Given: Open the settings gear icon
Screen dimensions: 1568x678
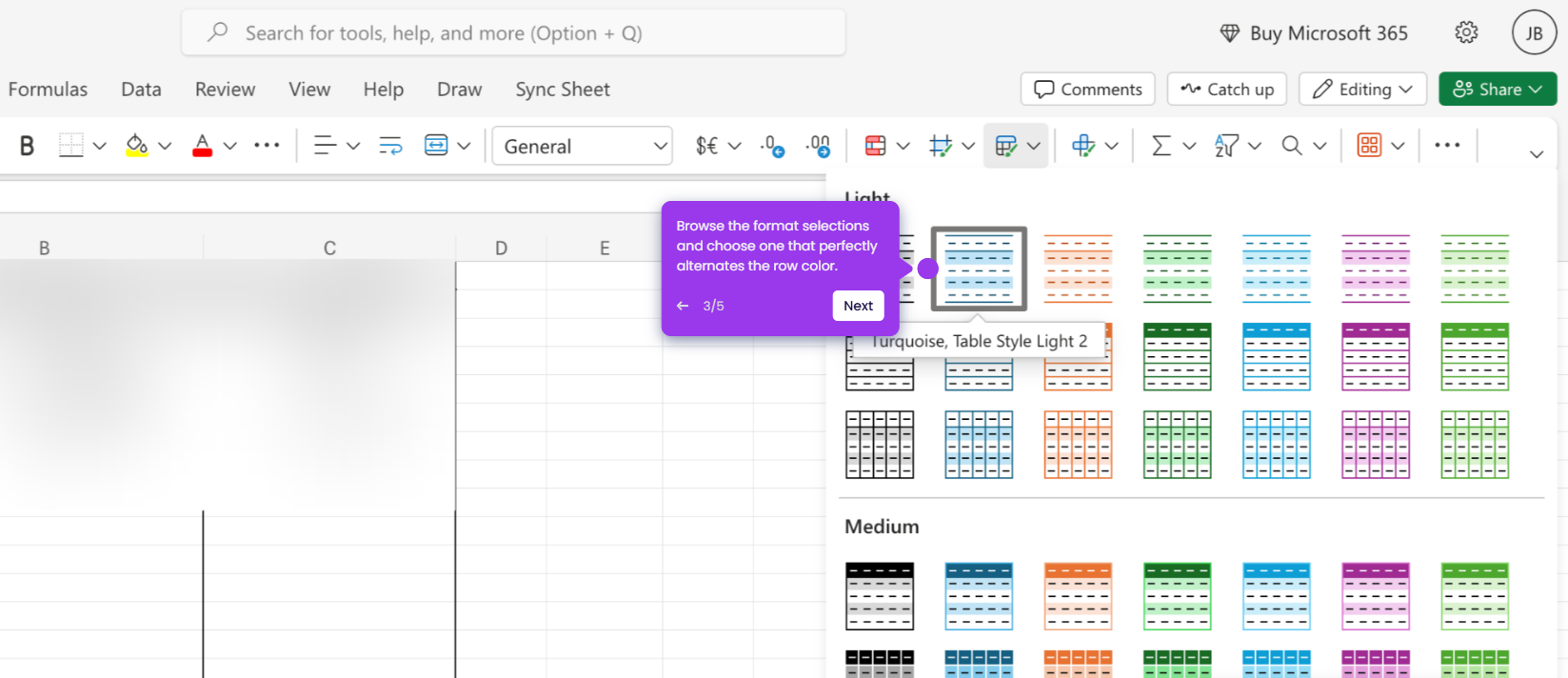Looking at the screenshot, I should [1466, 32].
